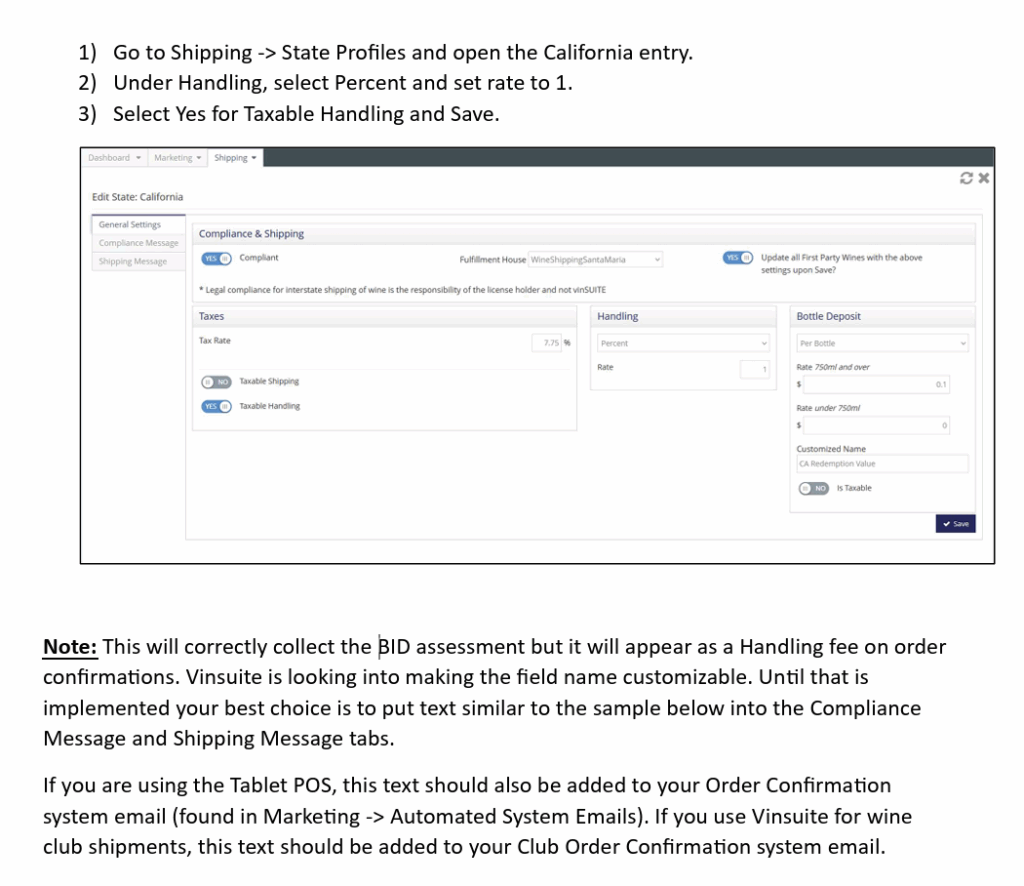Close the Edit State panel with X icon
Viewport: 1024px width, 886px height.
click(x=983, y=179)
